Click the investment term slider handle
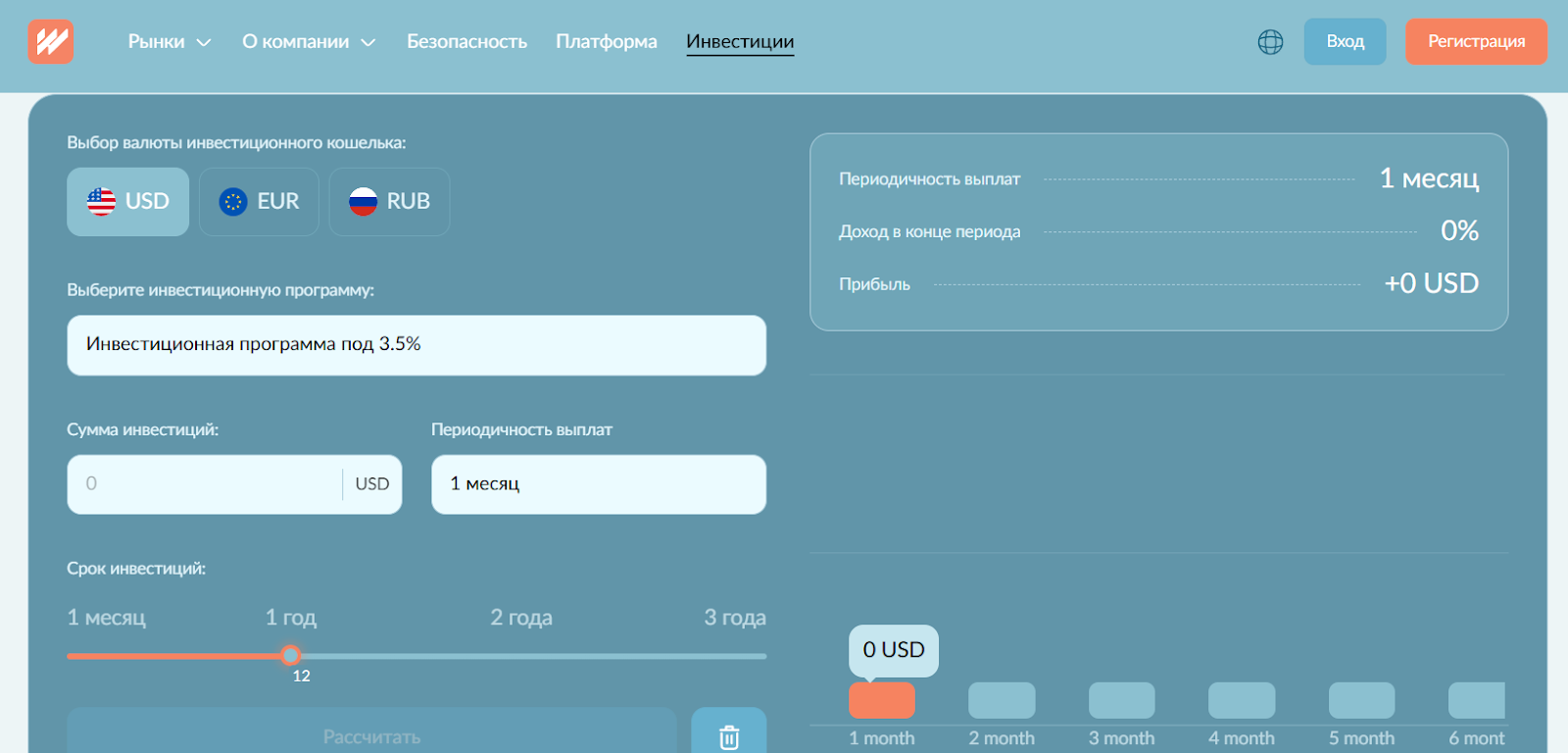Viewport: 1568px width, 753px height. 291,655
